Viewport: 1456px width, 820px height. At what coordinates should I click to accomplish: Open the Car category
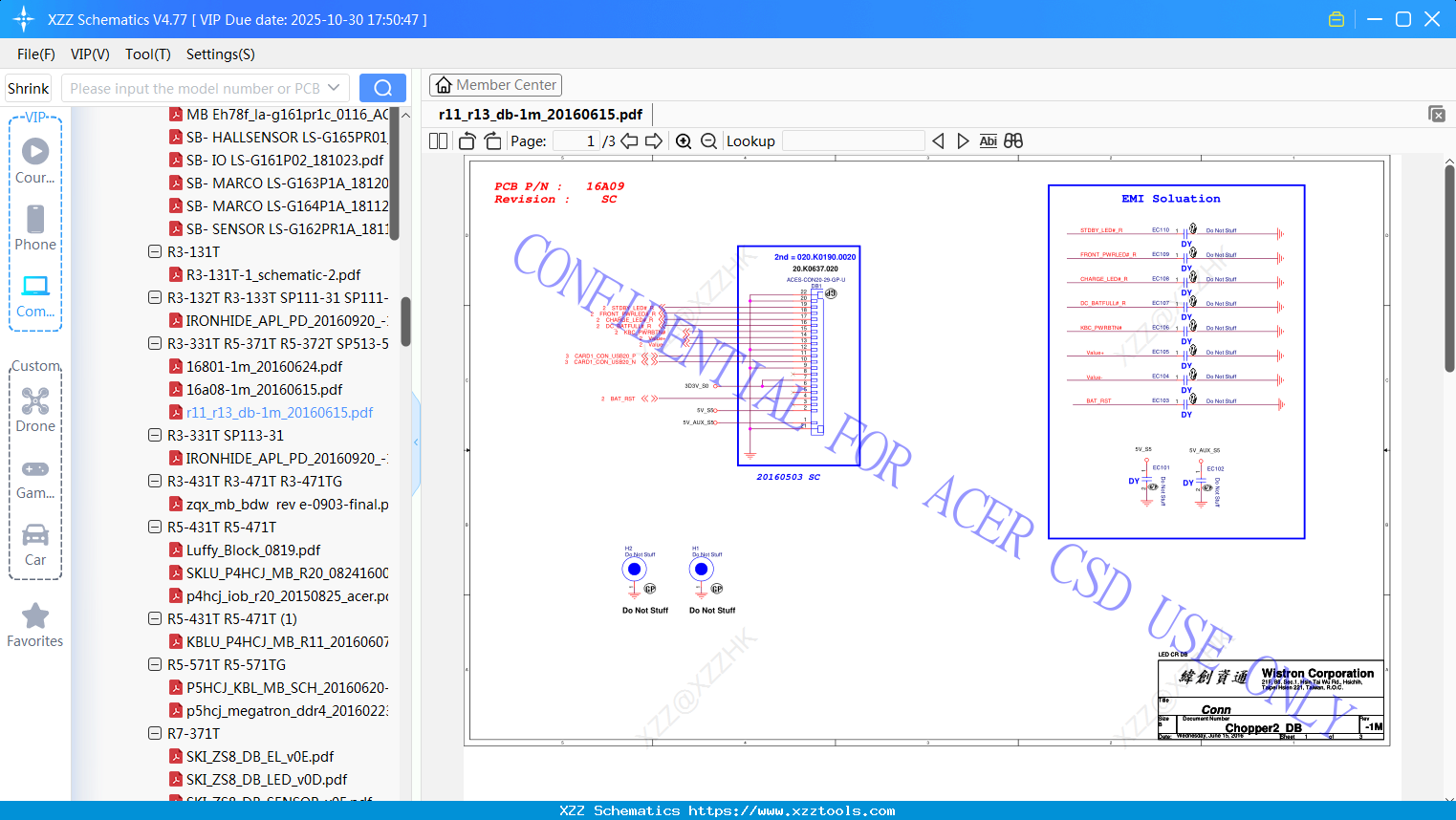tap(35, 544)
